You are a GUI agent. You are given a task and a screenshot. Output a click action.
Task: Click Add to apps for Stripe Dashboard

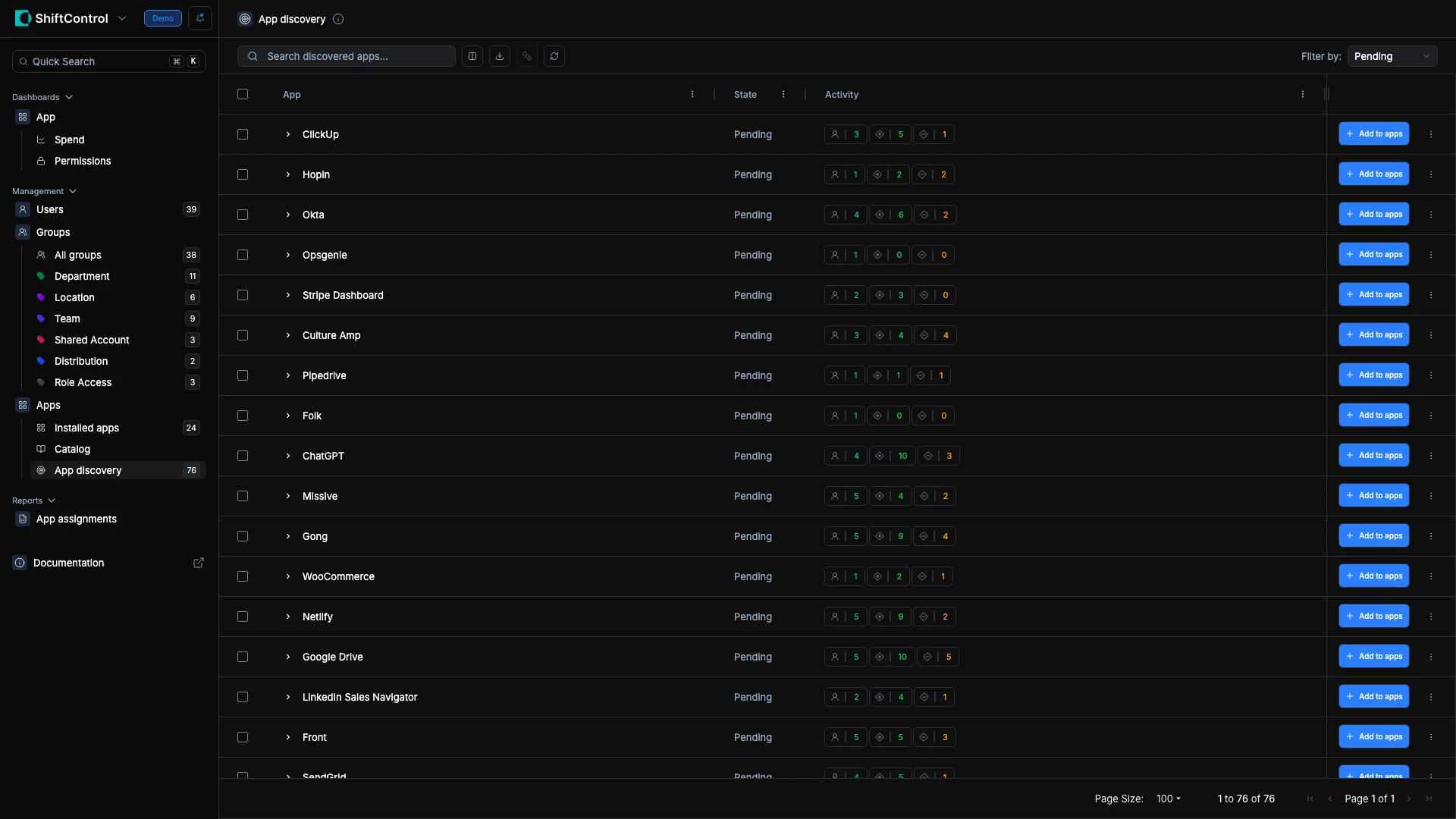1373,295
